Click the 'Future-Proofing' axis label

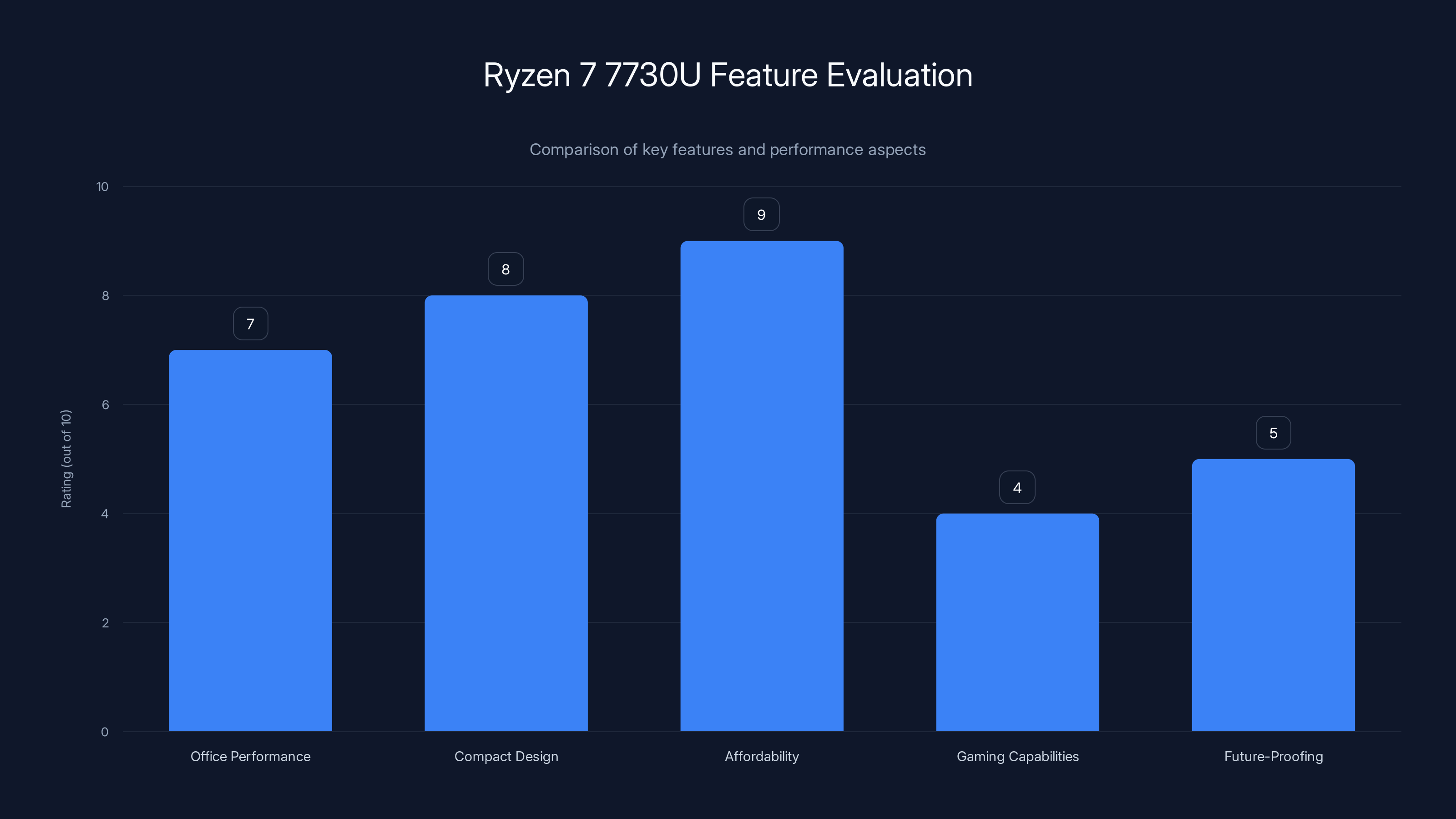tap(1274, 757)
